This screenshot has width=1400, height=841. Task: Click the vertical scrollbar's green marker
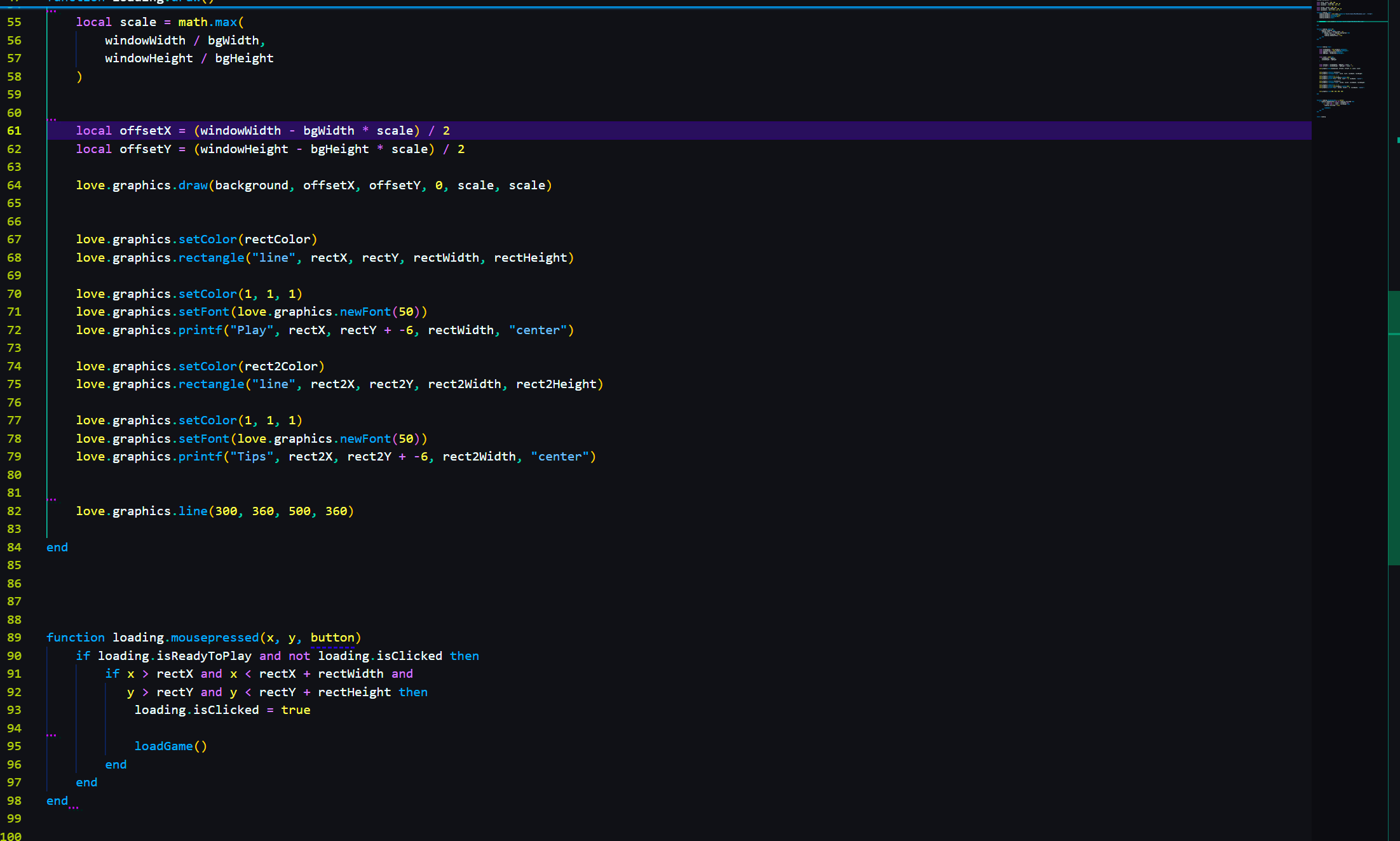(x=1394, y=427)
